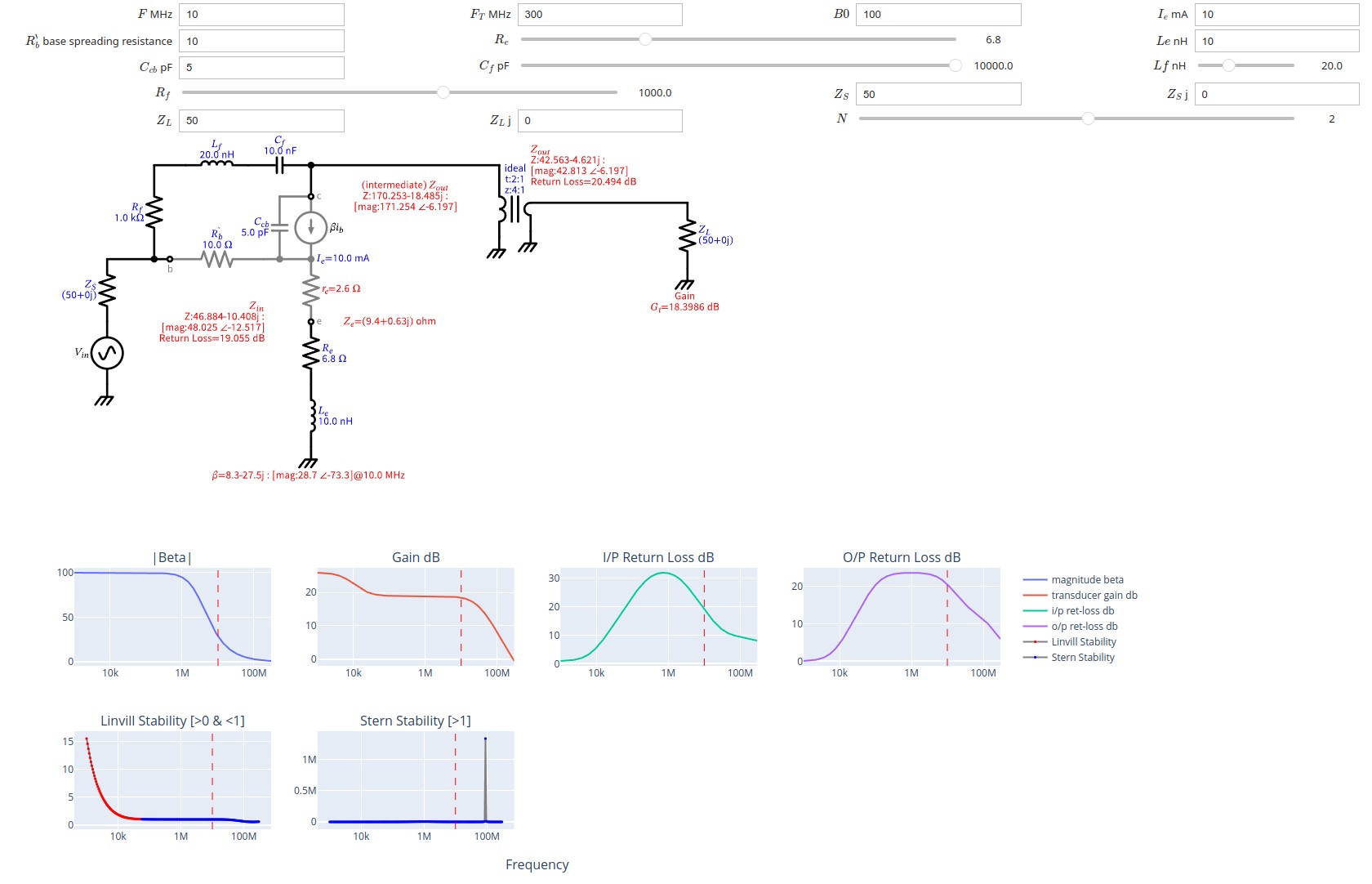Click the Cf 10.0 nF capacitor symbol

tap(279, 165)
